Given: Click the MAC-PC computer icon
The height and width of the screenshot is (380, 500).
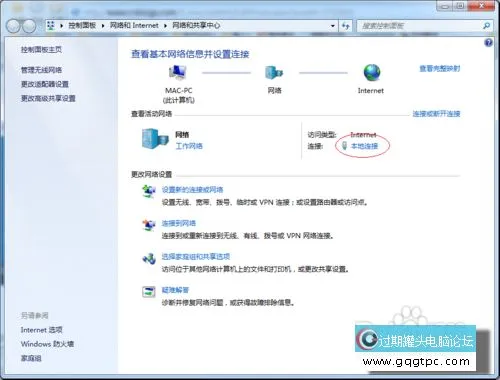Looking at the screenshot, I should click(x=178, y=73).
